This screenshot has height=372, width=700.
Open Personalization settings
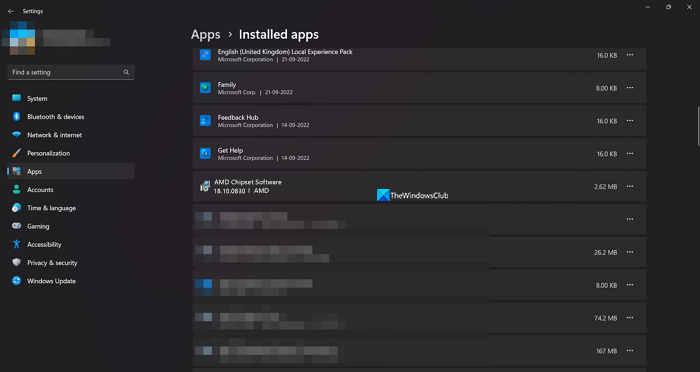[71, 153]
